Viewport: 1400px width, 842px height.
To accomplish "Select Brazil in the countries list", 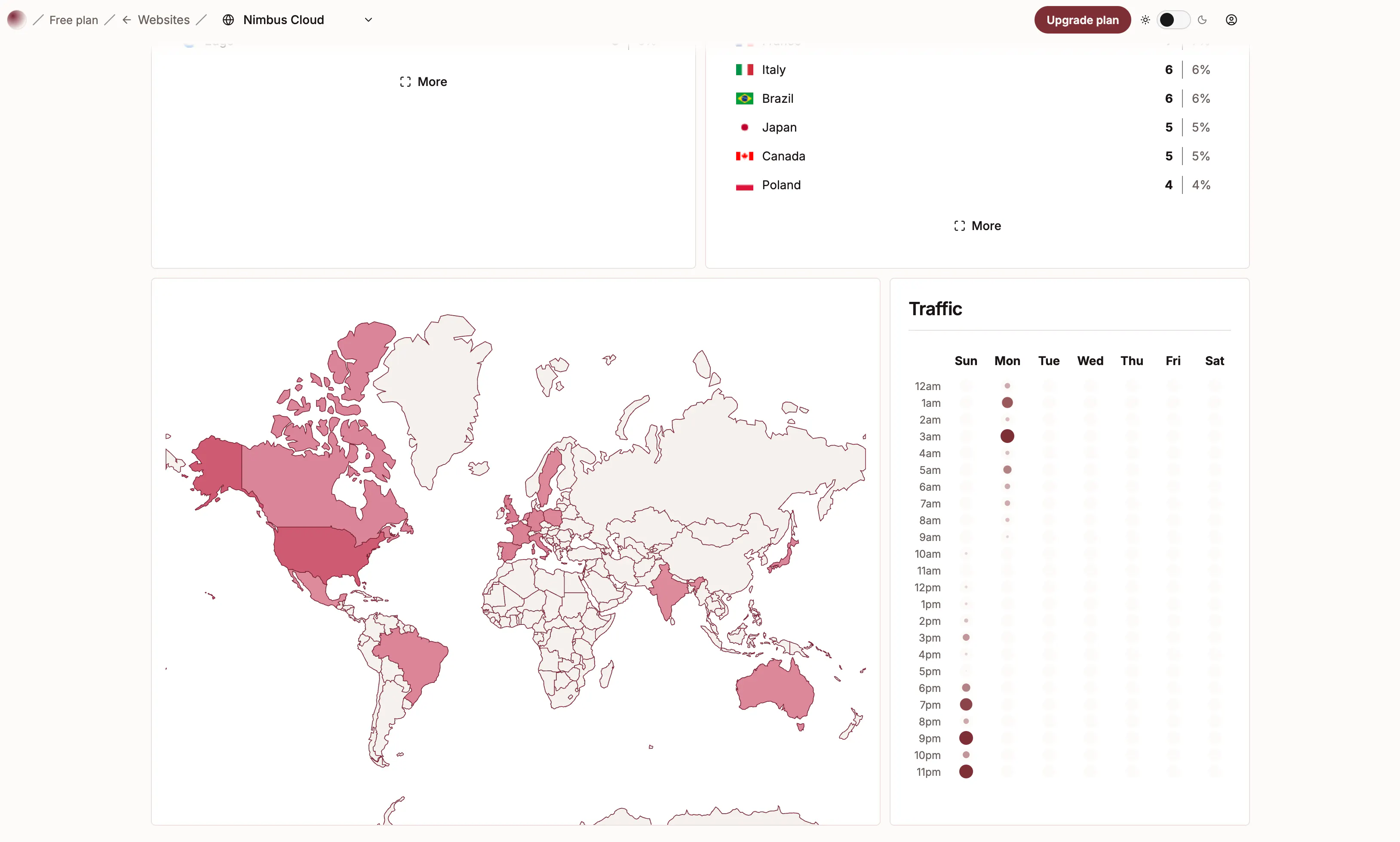I will click(x=972, y=99).
